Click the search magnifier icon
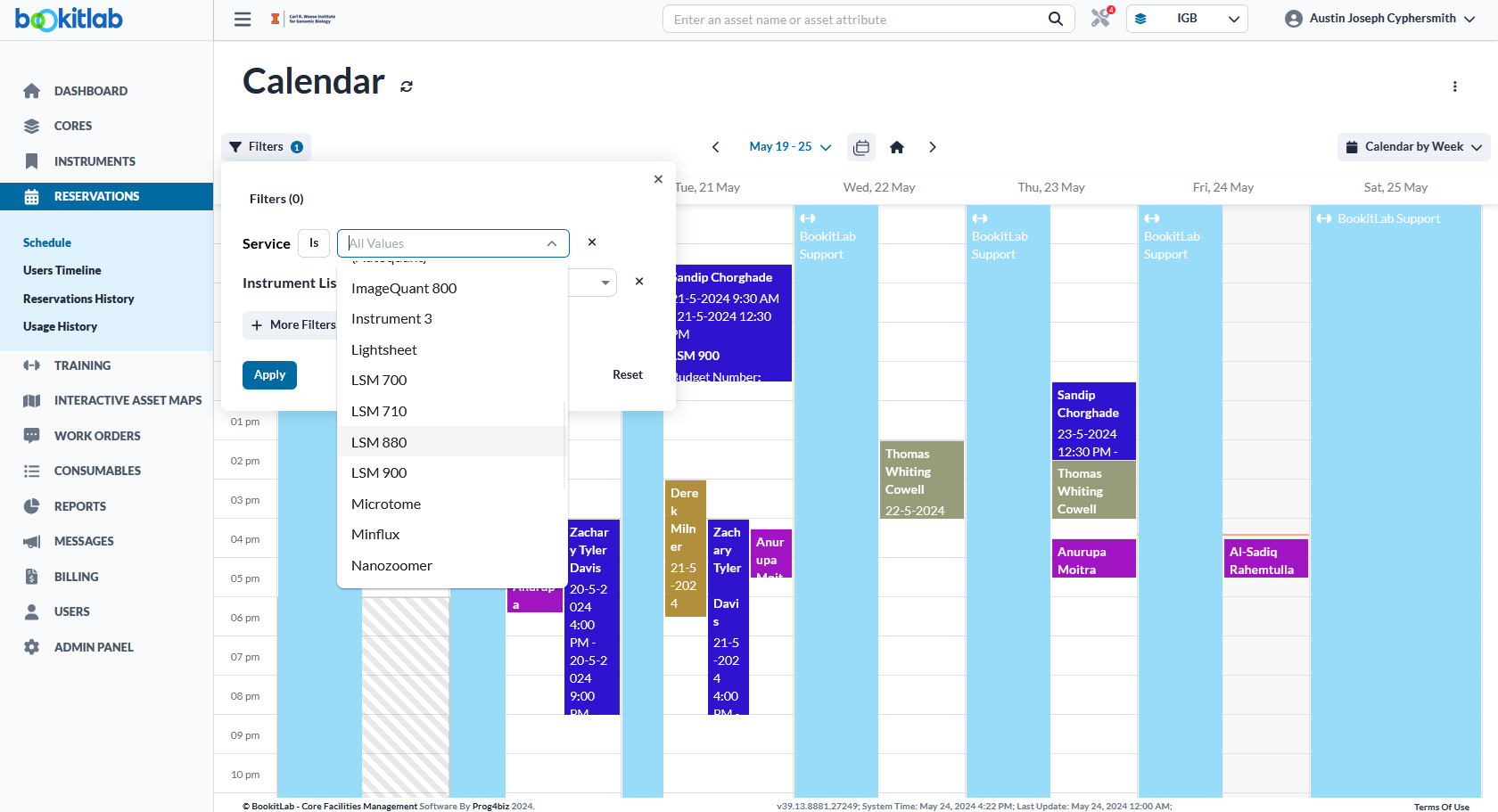 pos(1056,19)
